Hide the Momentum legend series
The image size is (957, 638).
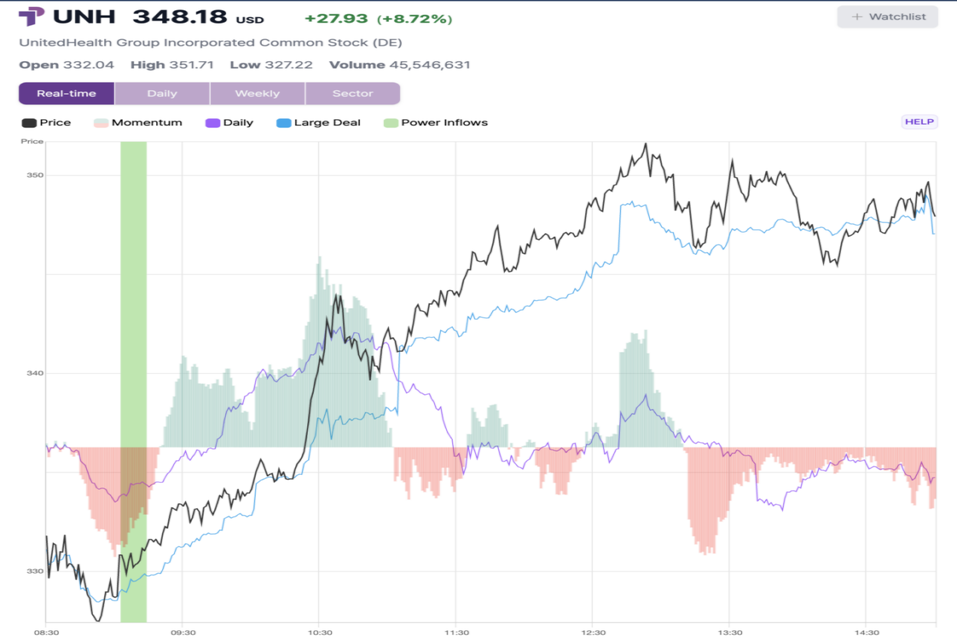[x=138, y=123]
